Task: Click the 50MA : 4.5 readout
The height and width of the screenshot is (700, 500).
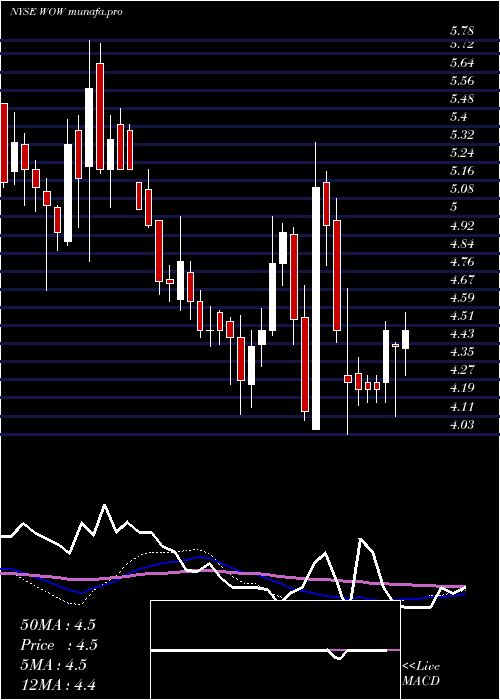Action: (x=58, y=625)
